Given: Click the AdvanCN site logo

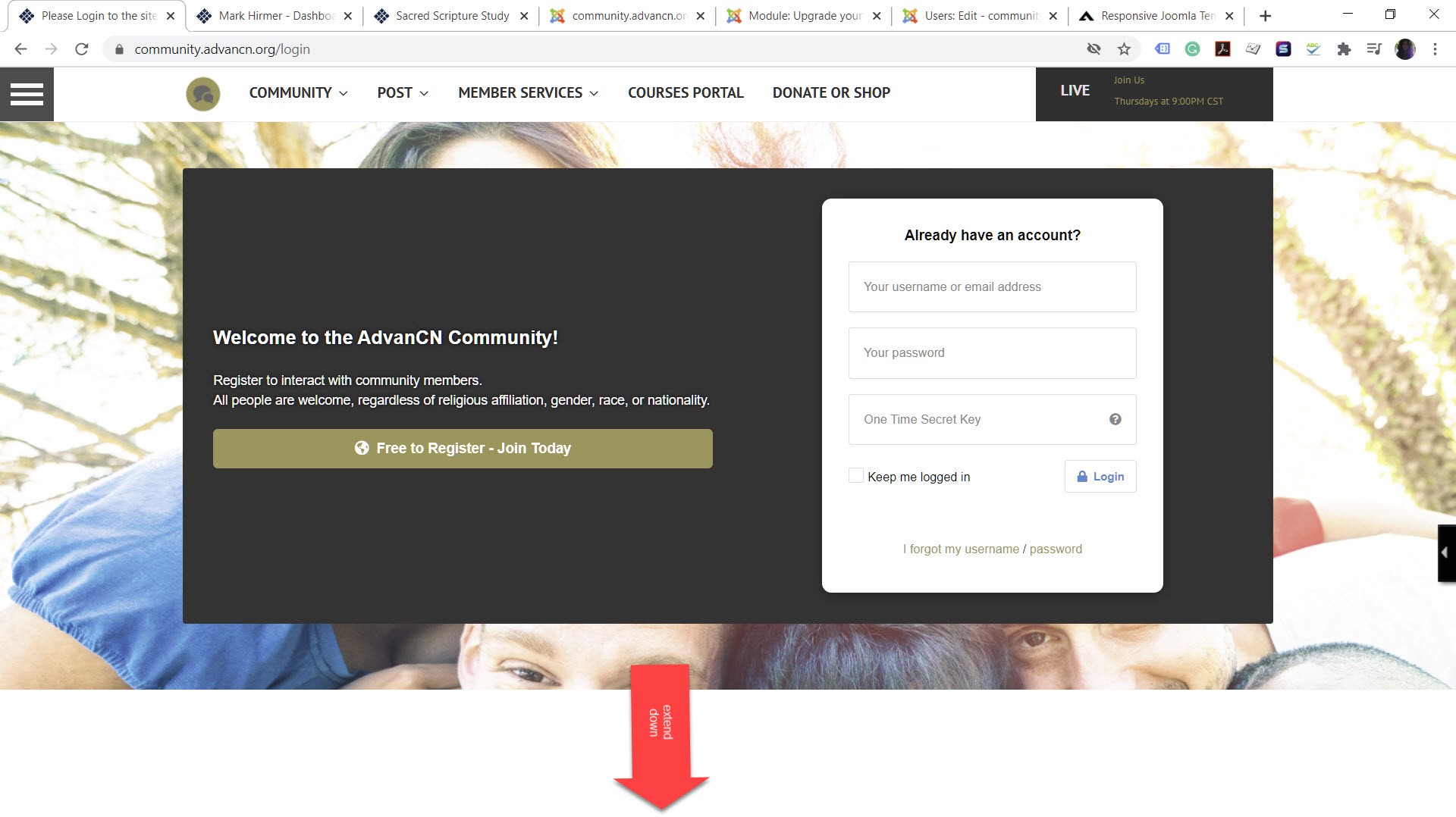Looking at the screenshot, I should click(x=203, y=94).
